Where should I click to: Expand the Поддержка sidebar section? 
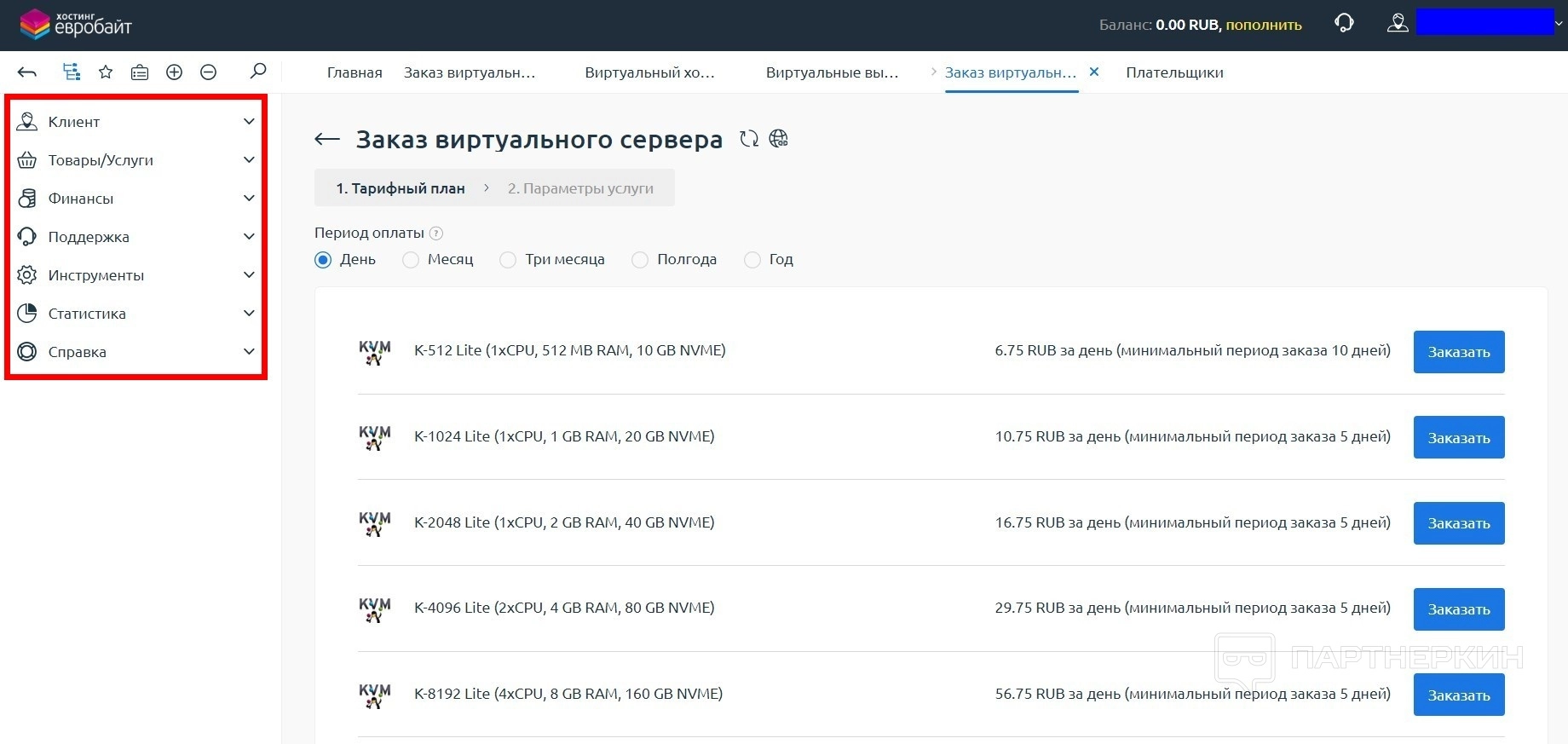(x=136, y=237)
